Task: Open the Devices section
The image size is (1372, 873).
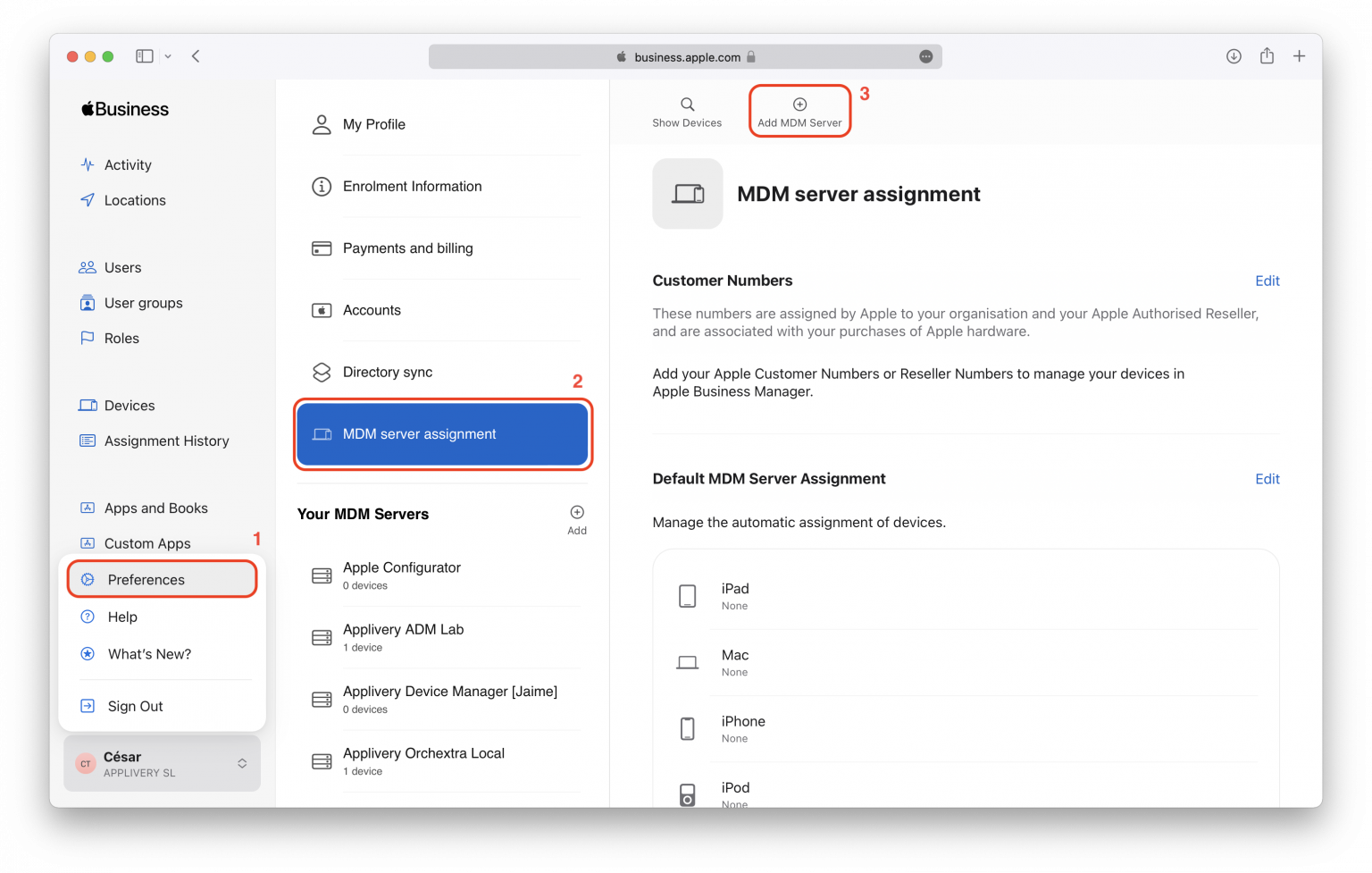Action: [x=128, y=405]
